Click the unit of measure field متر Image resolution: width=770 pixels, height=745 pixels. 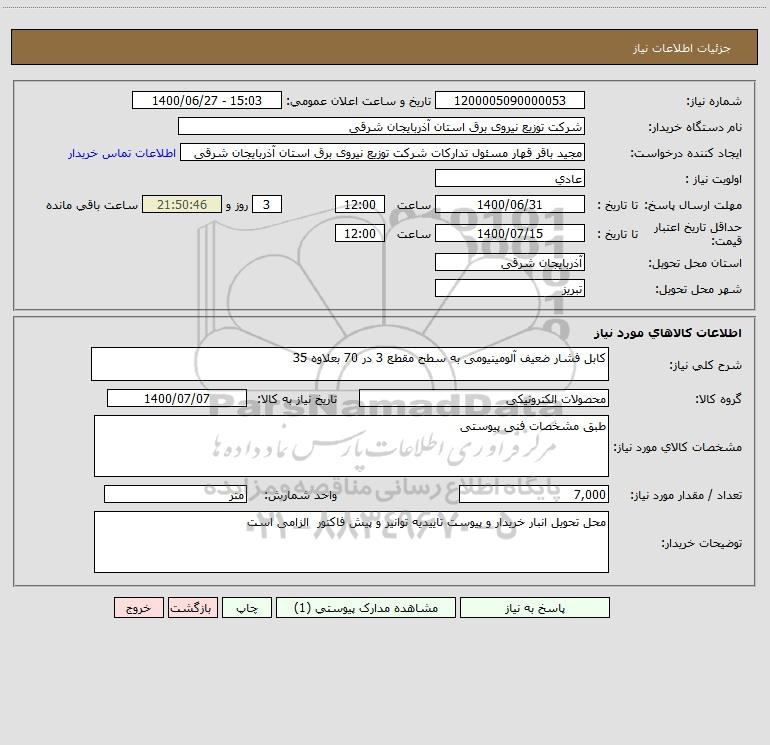[175, 494]
